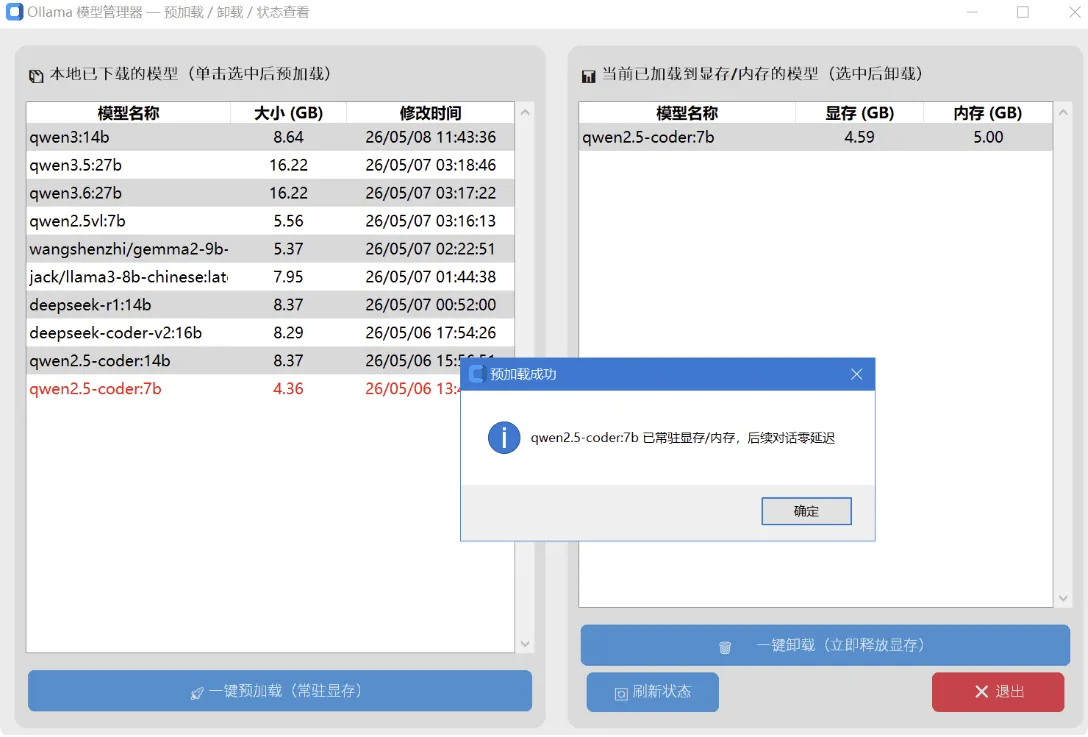Click the icon beside 本地已下载的模型 heading
This screenshot has width=1088, height=737.
pos(36,76)
